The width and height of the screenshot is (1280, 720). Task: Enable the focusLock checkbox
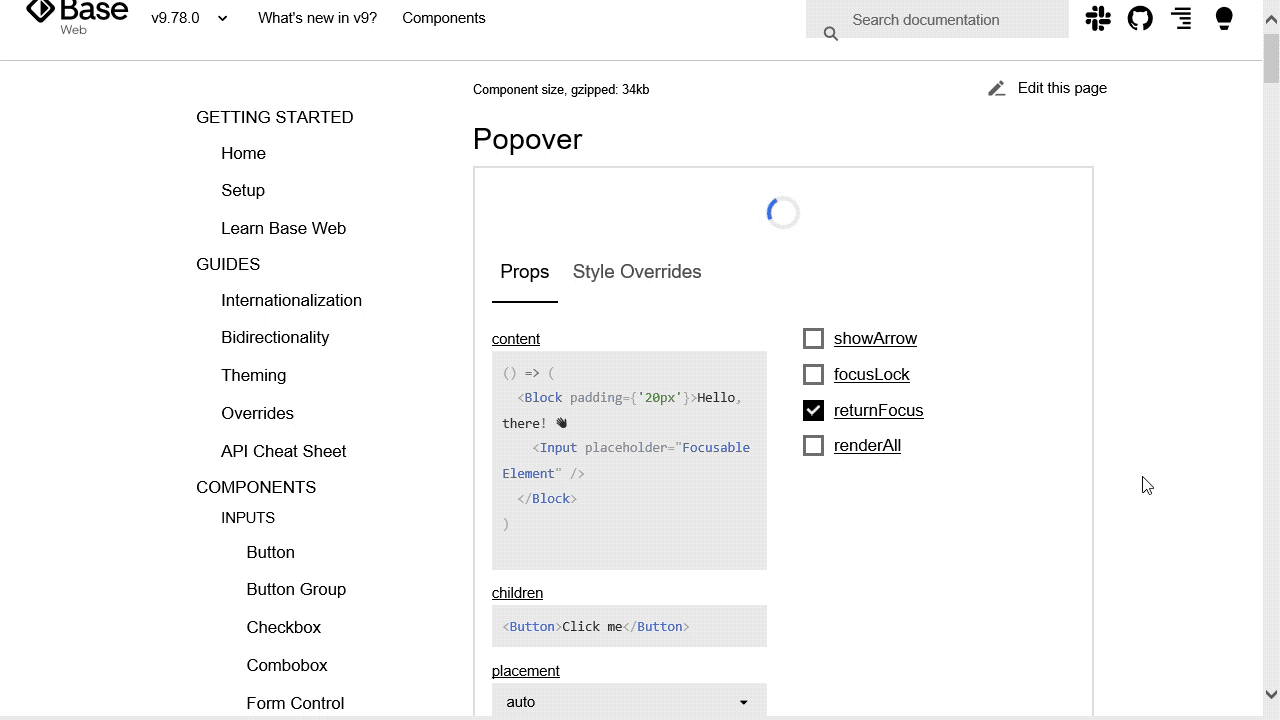[x=813, y=375]
